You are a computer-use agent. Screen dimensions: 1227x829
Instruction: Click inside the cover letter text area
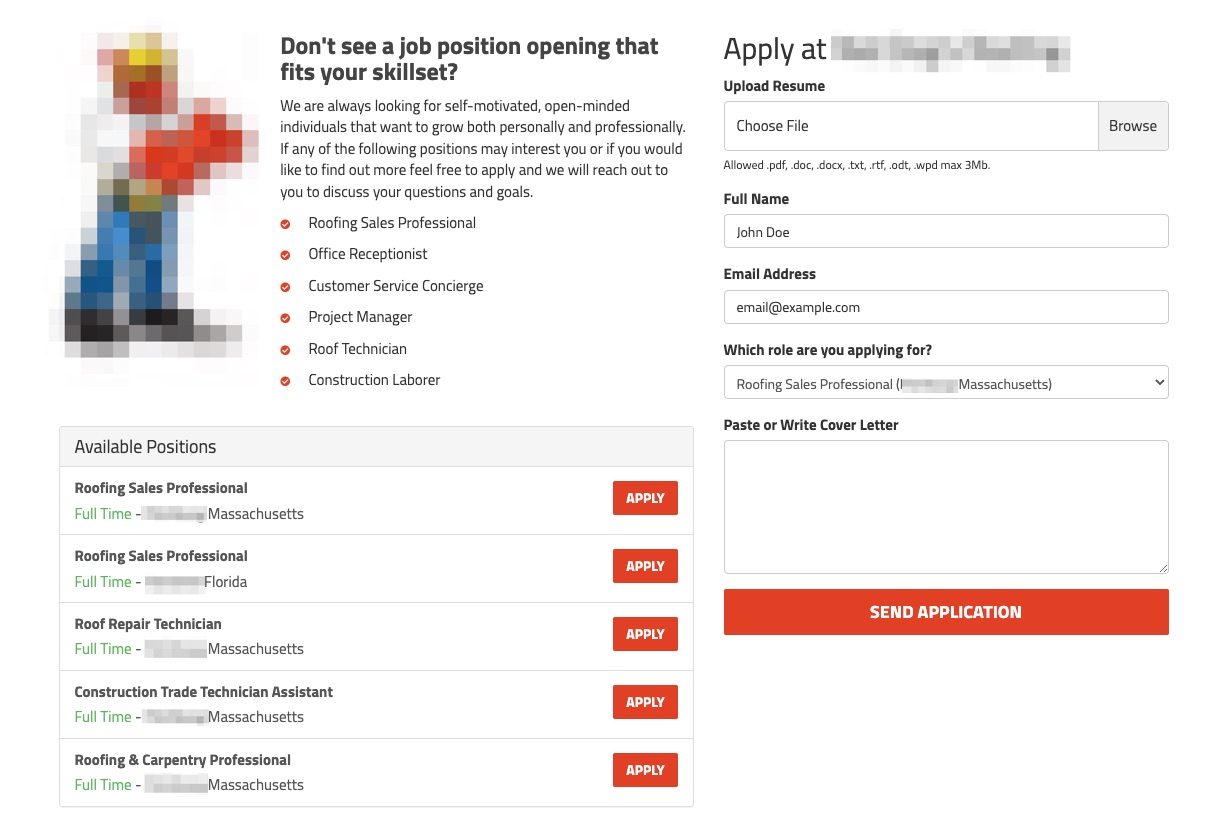coord(945,506)
